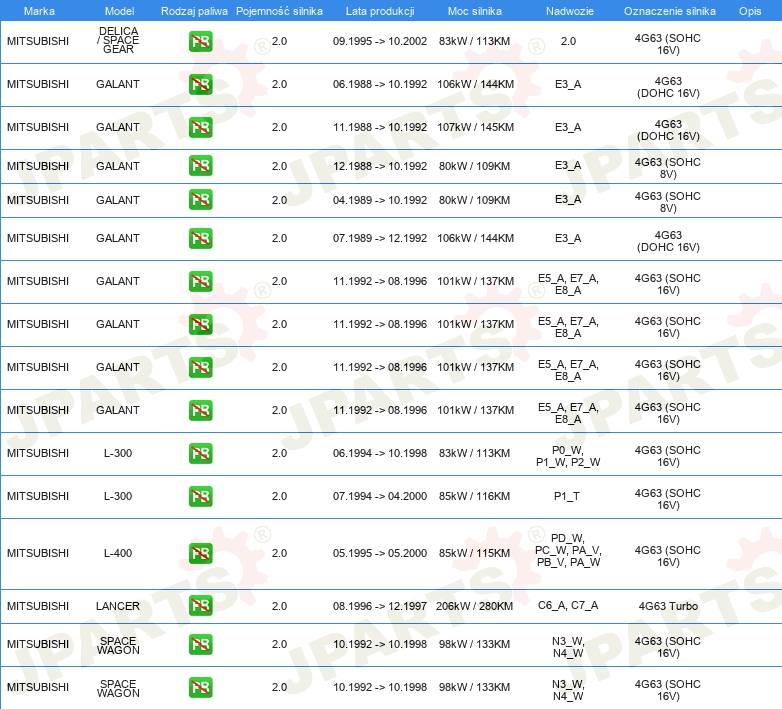Click the fuel icon for the Galant 06.1988 row
The height and width of the screenshot is (709, 782).
point(200,84)
